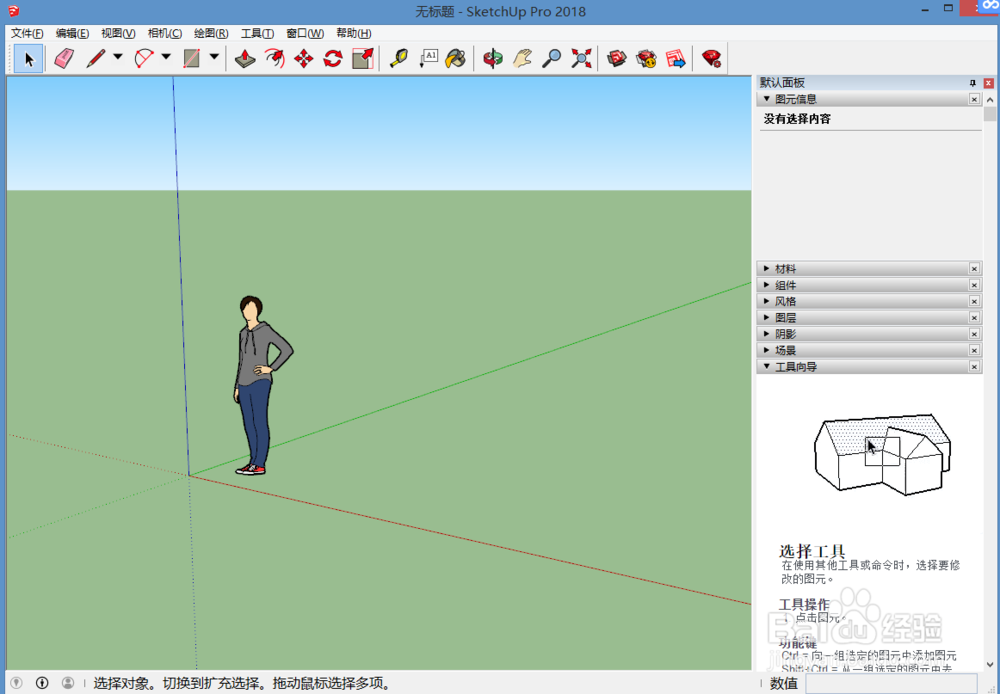This screenshot has height=694, width=1000.
Task: Close the 工具向导 panel section
Action: pyautogui.click(x=974, y=366)
